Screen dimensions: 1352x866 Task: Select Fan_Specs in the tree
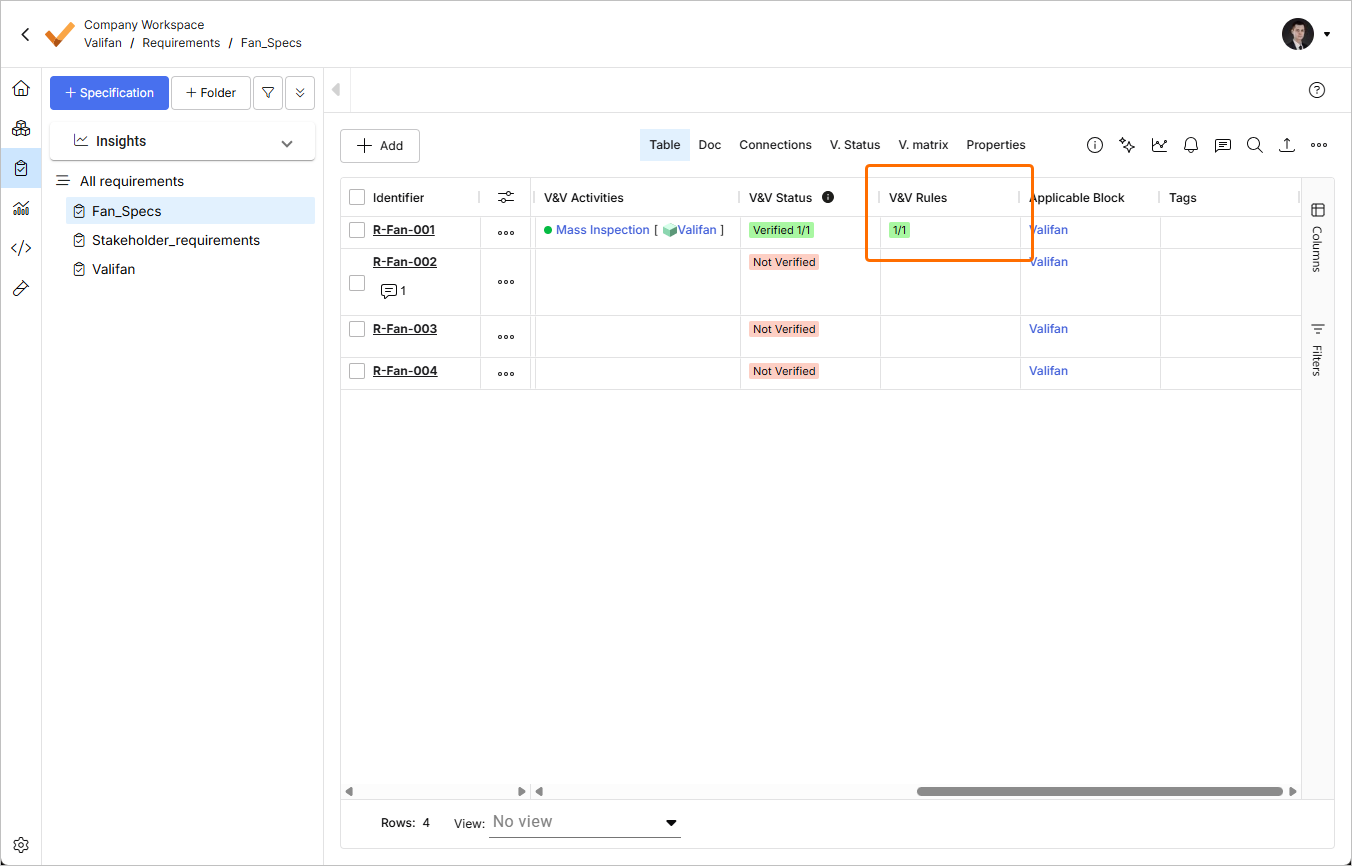[x=190, y=211]
